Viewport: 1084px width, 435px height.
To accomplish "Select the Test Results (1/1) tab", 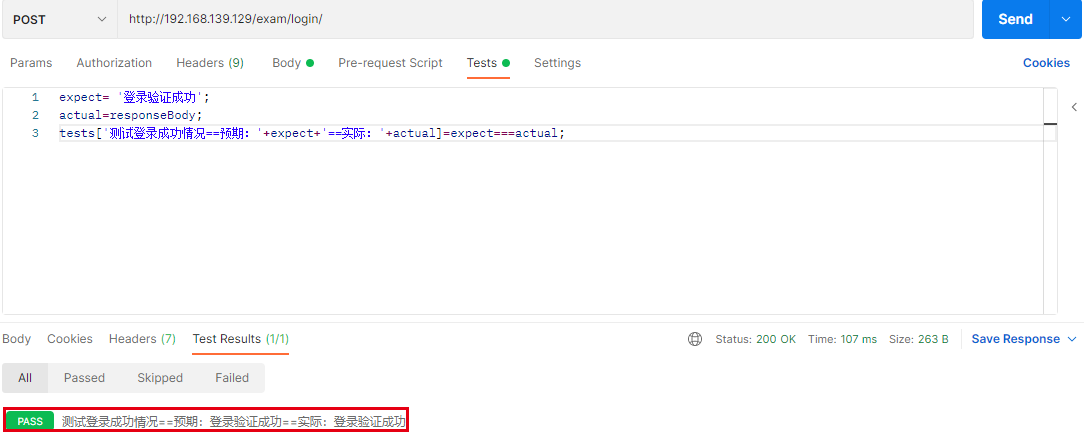I will pyautogui.click(x=241, y=339).
